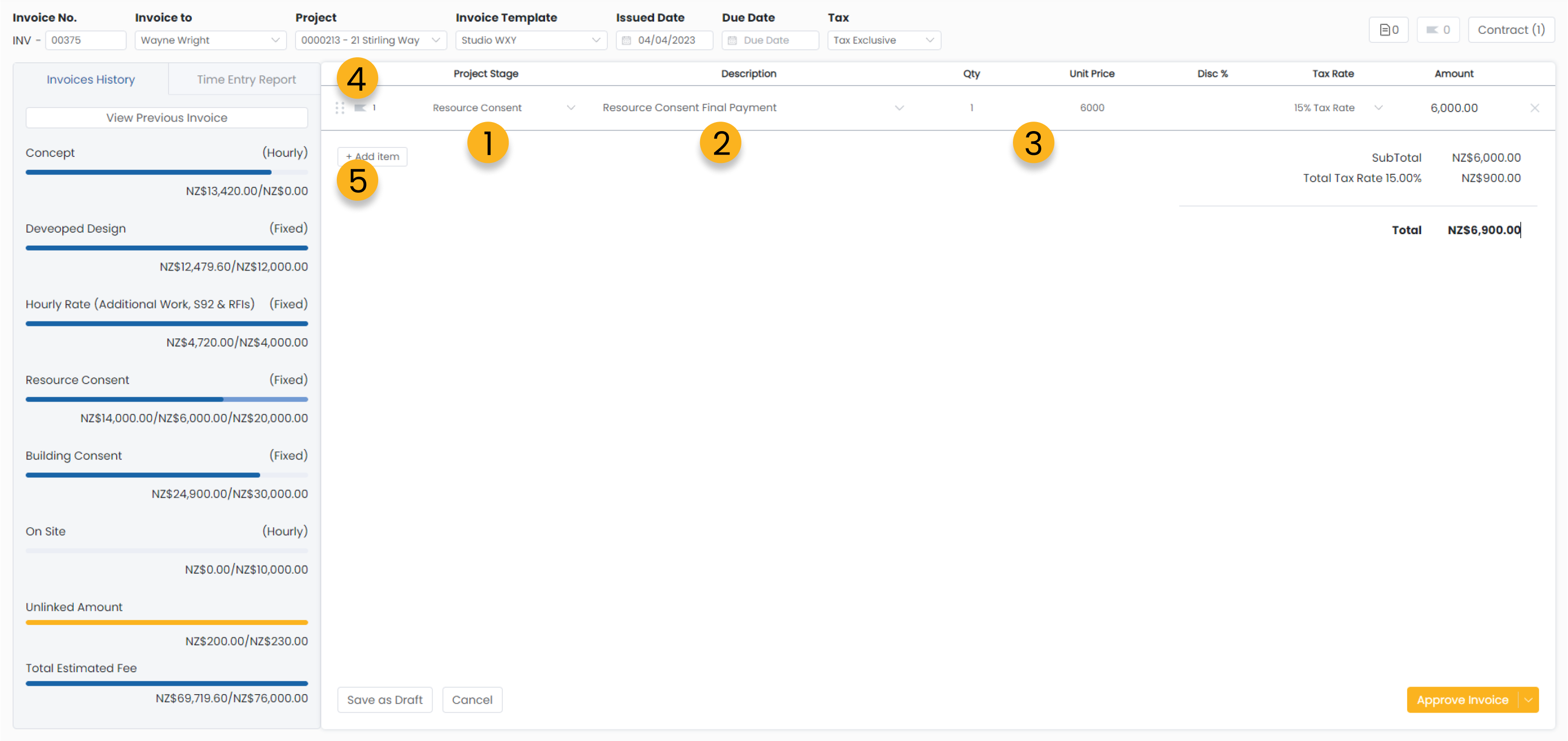Click the tax value NZ$900.00
The image size is (1568, 741).
tap(1491, 178)
